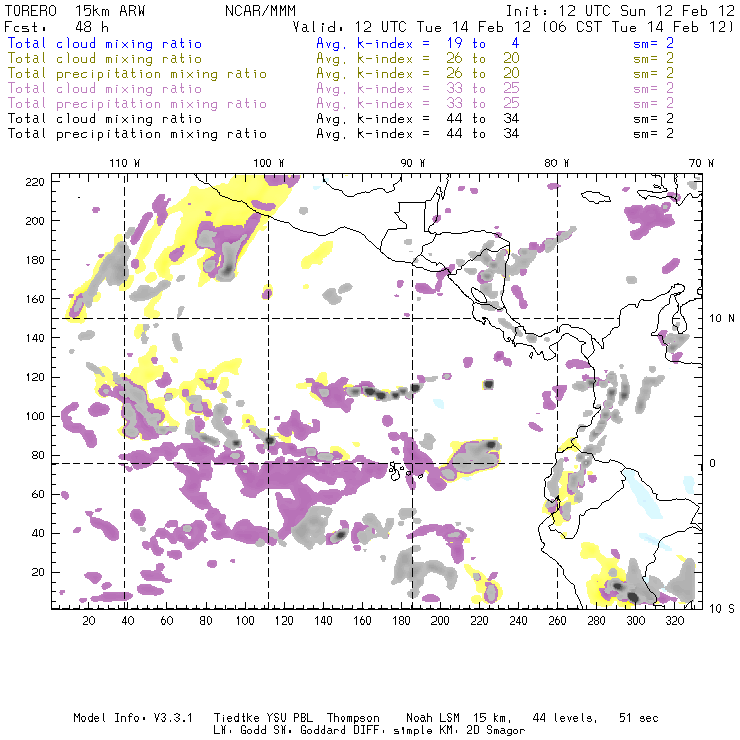Click the '44 levels,' text
Screen dimensions: 740x740
click(x=565, y=718)
